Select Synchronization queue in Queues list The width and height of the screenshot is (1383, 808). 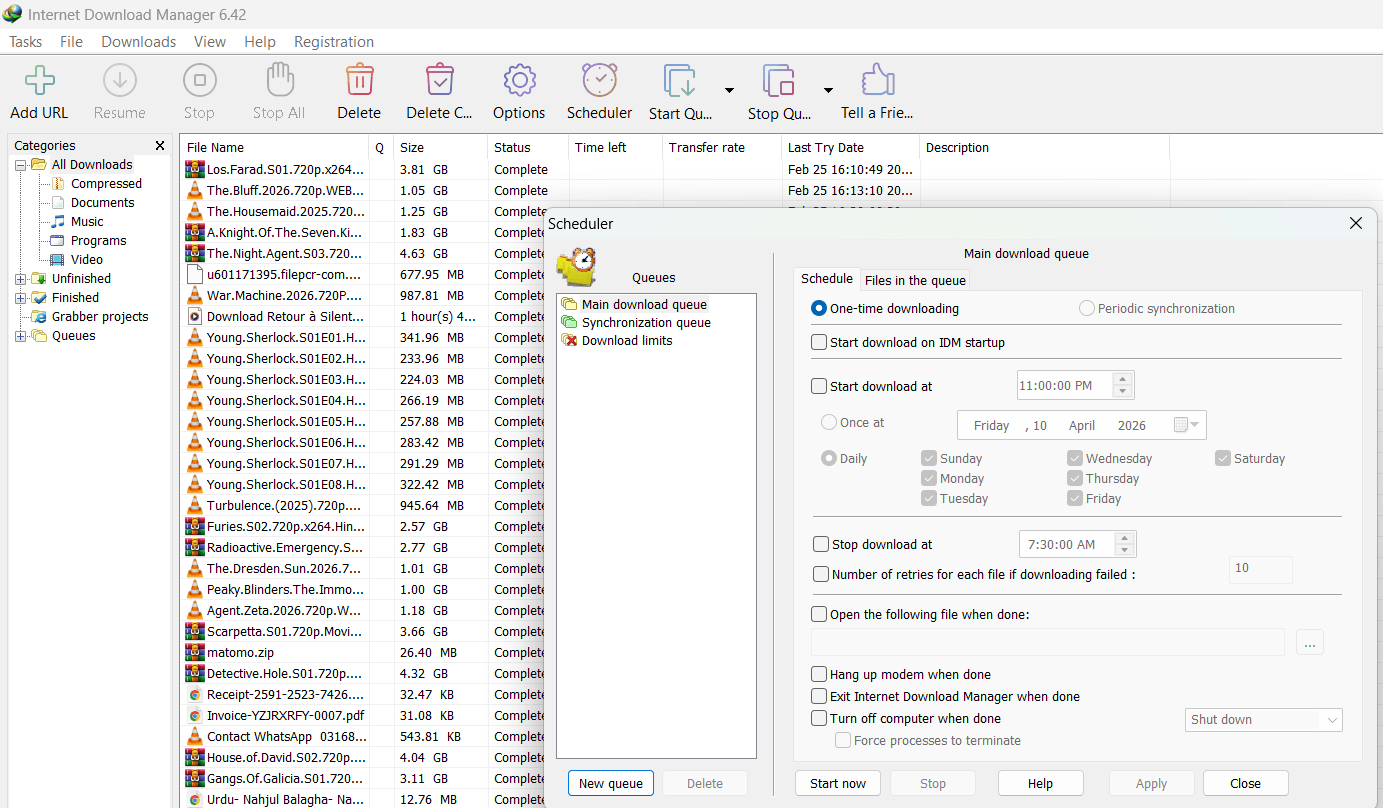646,322
